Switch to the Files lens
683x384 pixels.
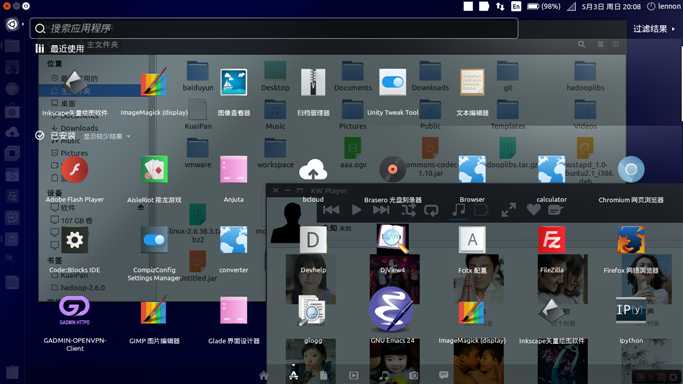pos(324,375)
